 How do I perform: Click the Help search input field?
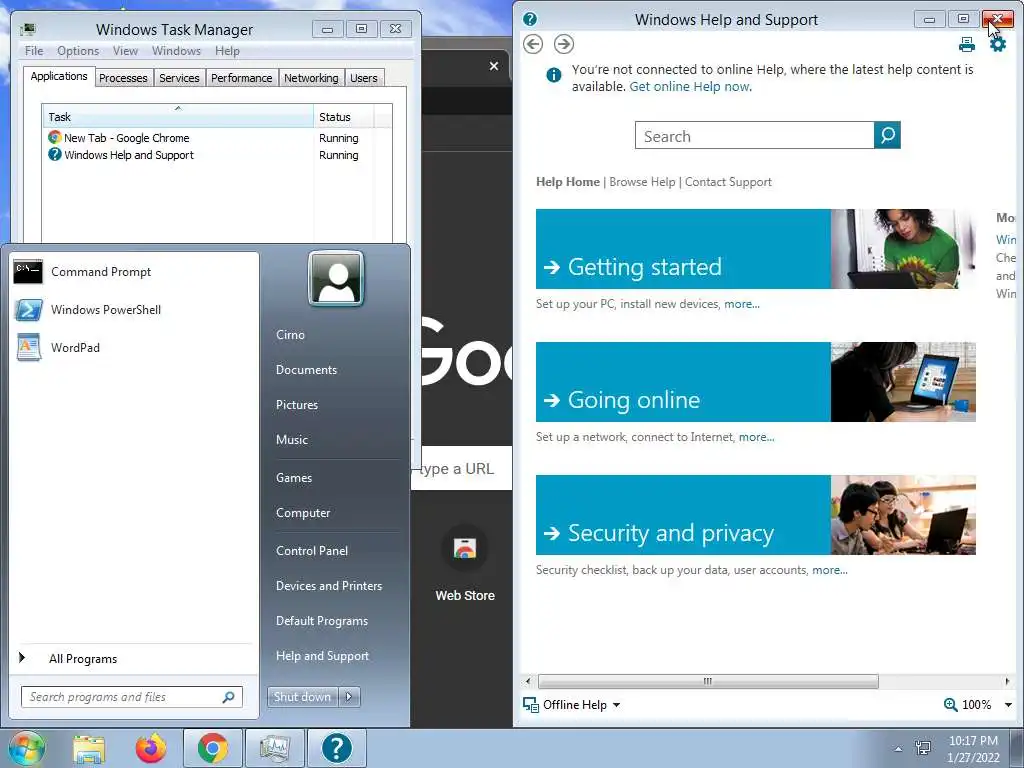(x=754, y=135)
